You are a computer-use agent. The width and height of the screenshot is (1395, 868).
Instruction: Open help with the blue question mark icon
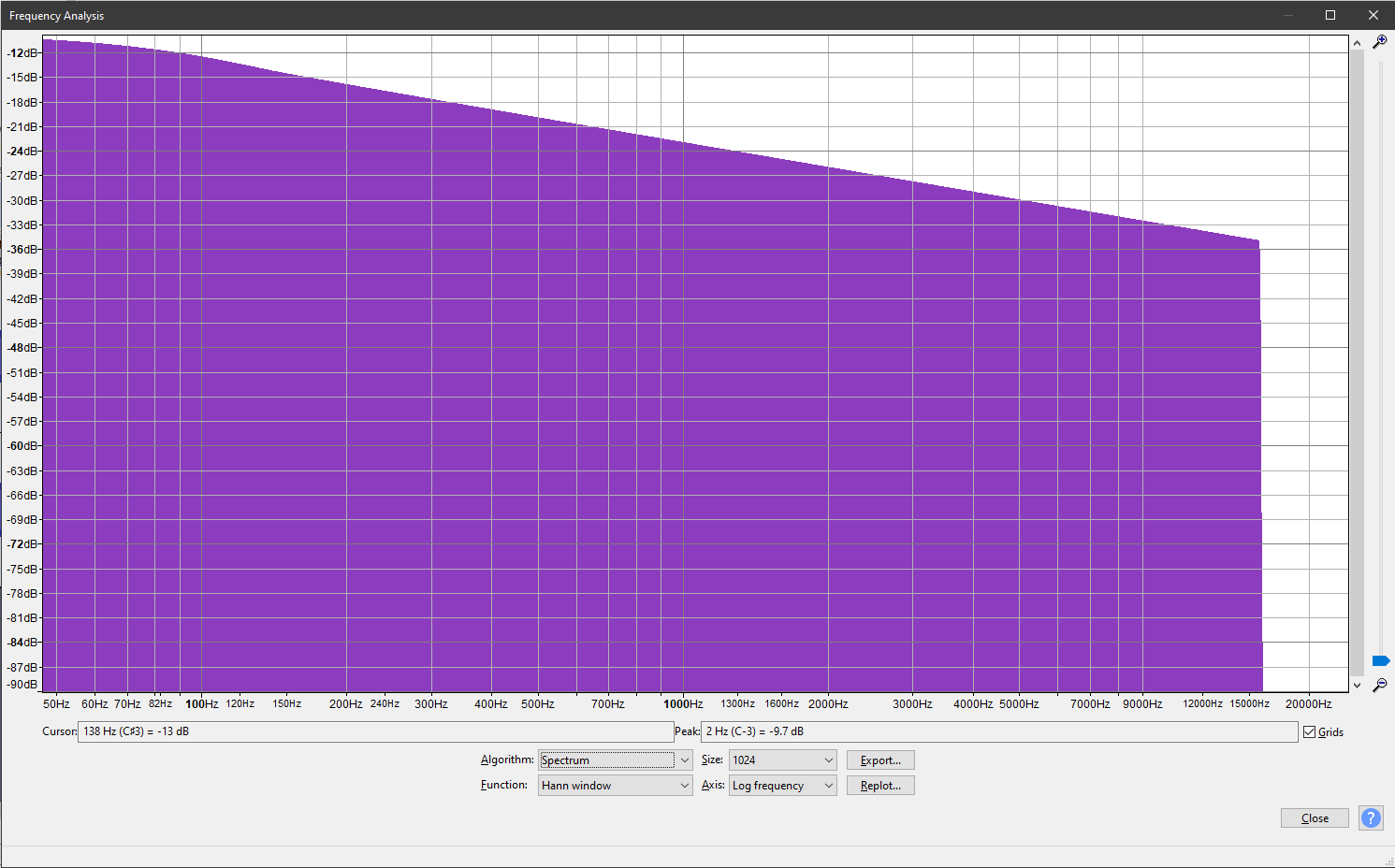[1371, 818]
